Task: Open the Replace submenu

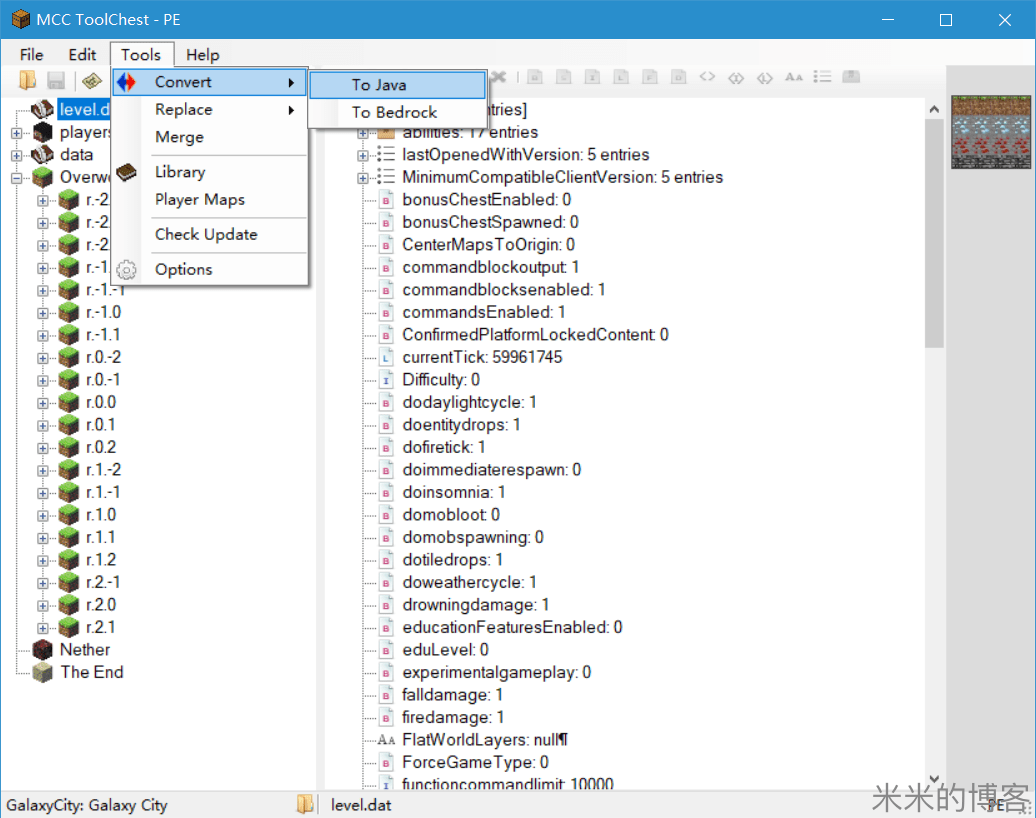Action: [183, 110]
